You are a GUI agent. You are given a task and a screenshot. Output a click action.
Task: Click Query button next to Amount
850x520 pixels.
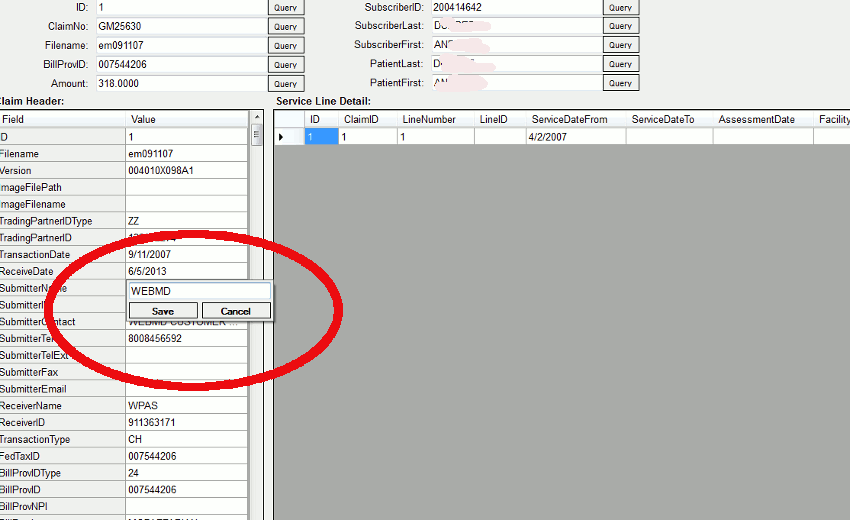[285, 84]
